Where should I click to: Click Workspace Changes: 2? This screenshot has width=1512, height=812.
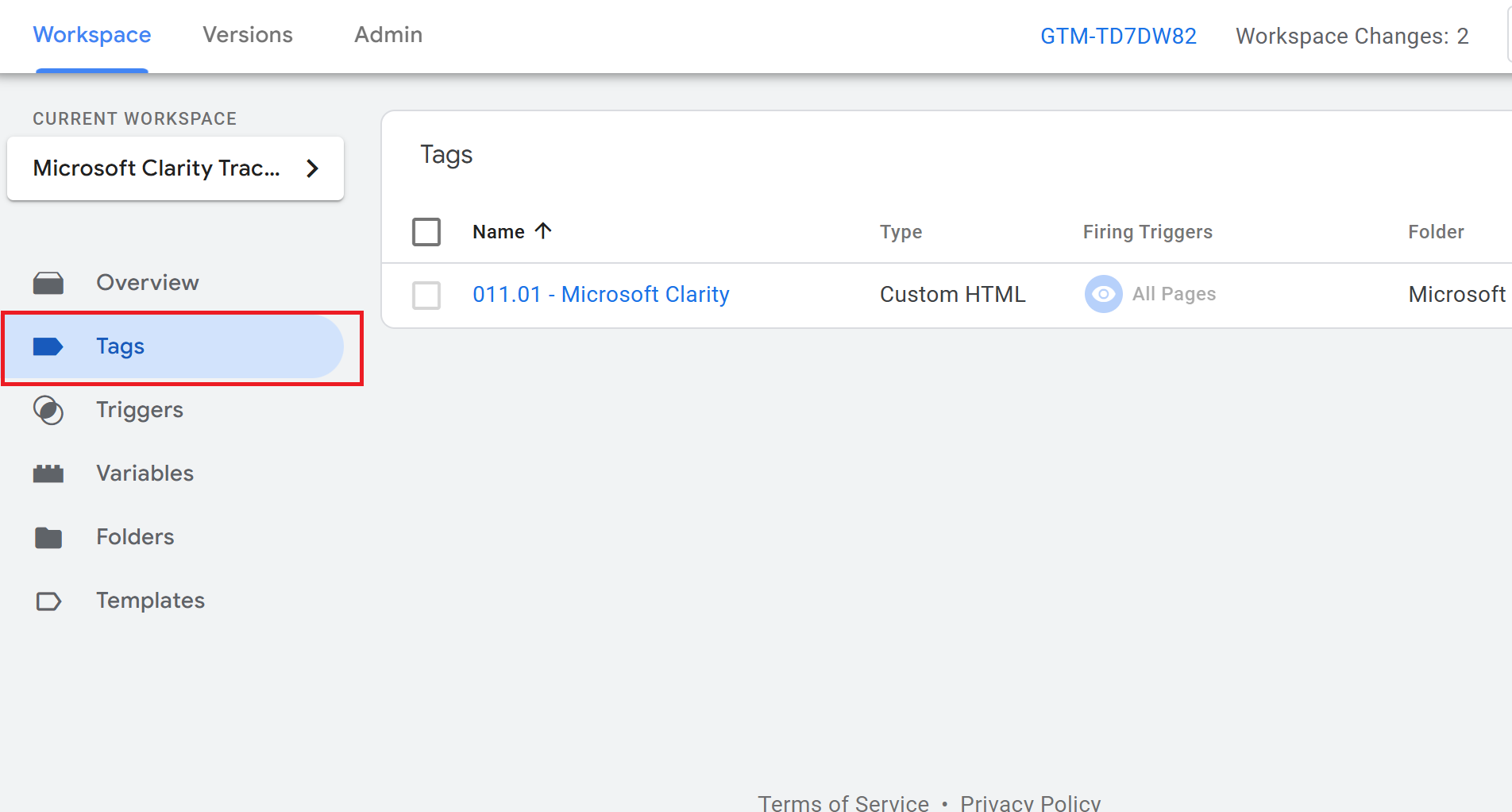point(1352,36)
